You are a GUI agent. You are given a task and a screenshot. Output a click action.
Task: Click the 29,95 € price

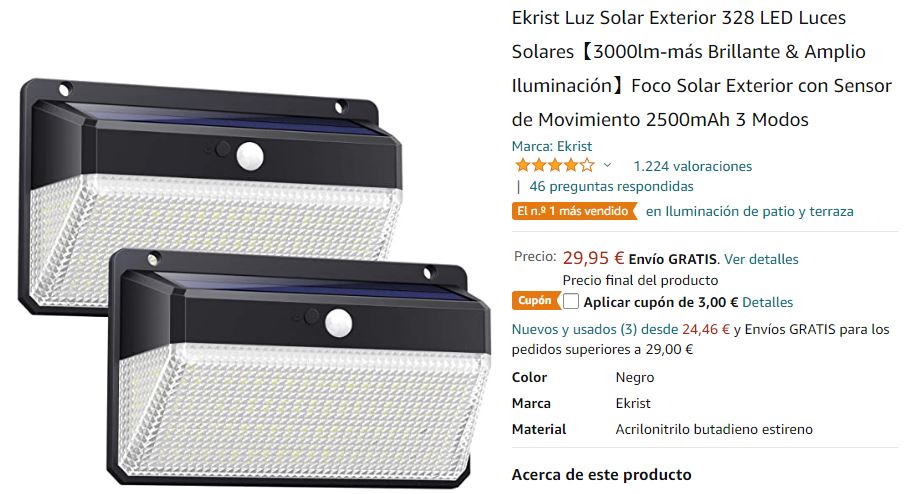click(594, 258)
